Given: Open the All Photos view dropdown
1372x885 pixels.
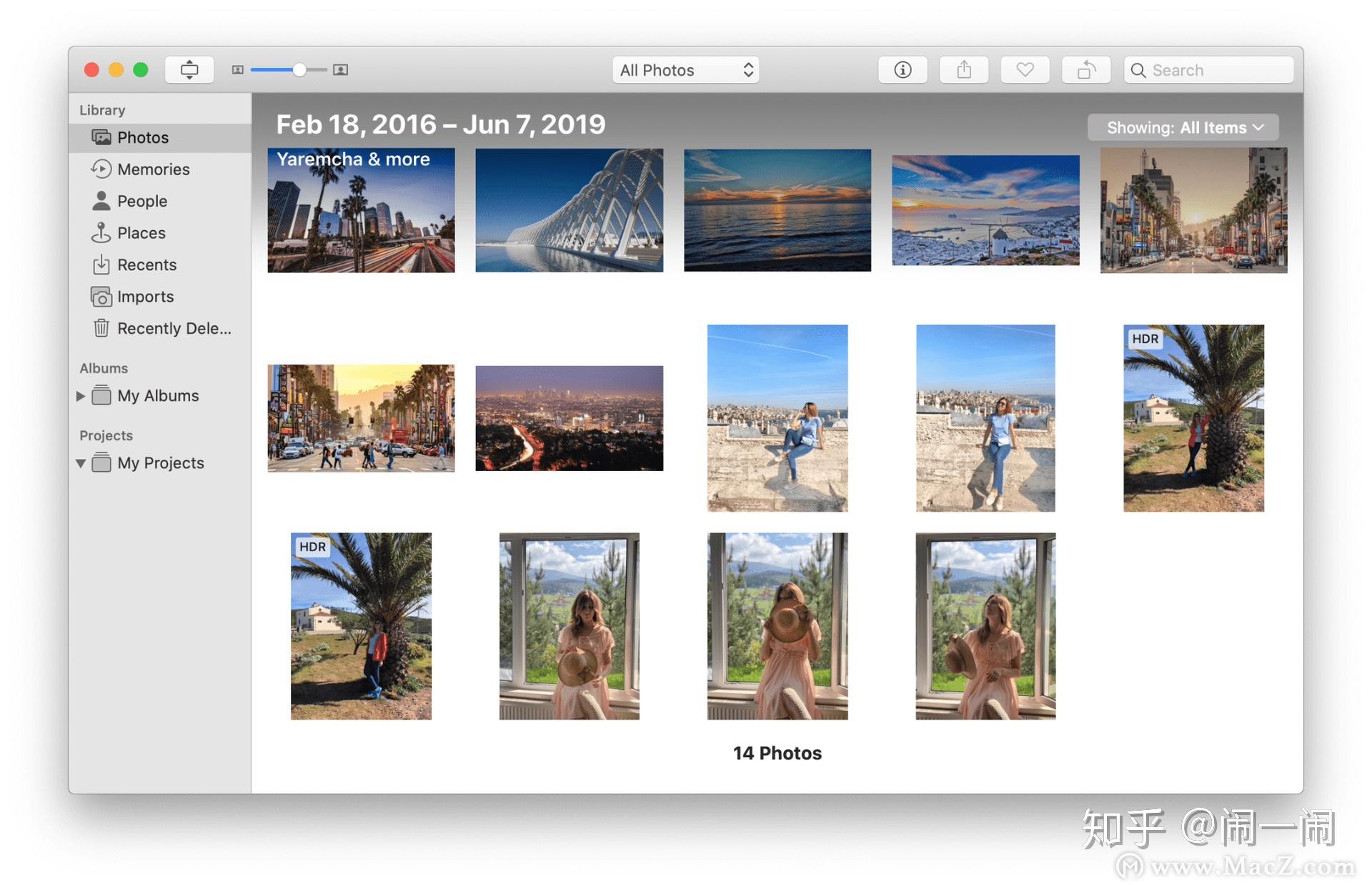Looking at the screenshot, I should (x=685, y=70).
